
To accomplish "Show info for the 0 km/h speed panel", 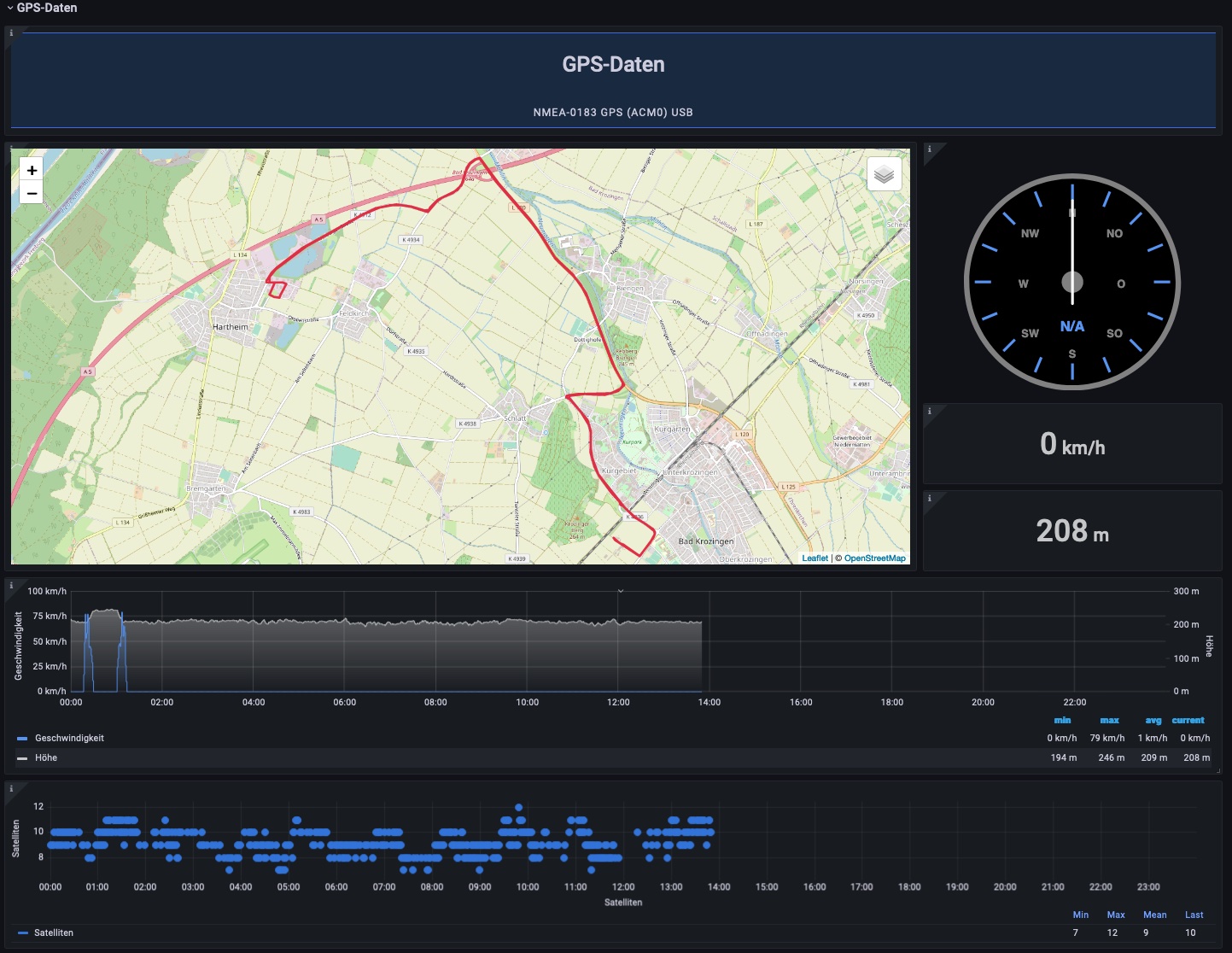I will [930, 411].
